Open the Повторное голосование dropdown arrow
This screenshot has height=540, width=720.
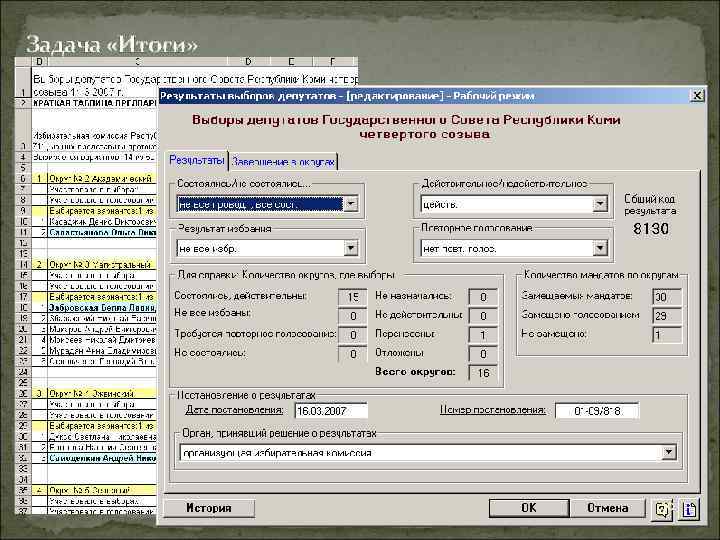(600, 248)
